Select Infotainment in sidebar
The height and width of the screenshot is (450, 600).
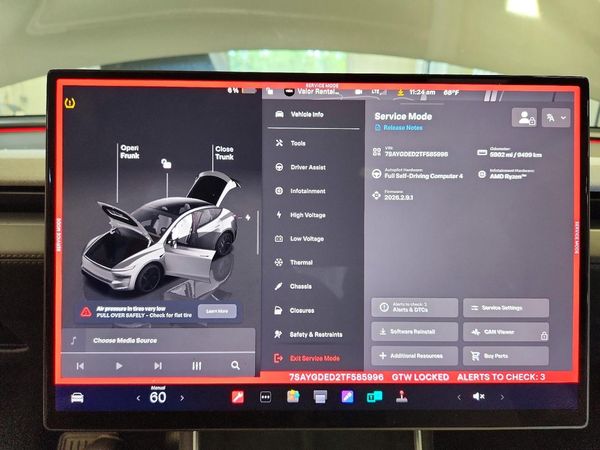pyautogui.click(x=300, y=191)
